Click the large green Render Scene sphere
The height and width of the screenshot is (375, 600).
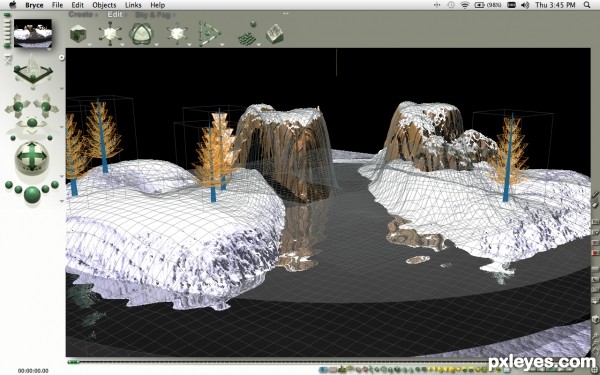tap(32, 194)
